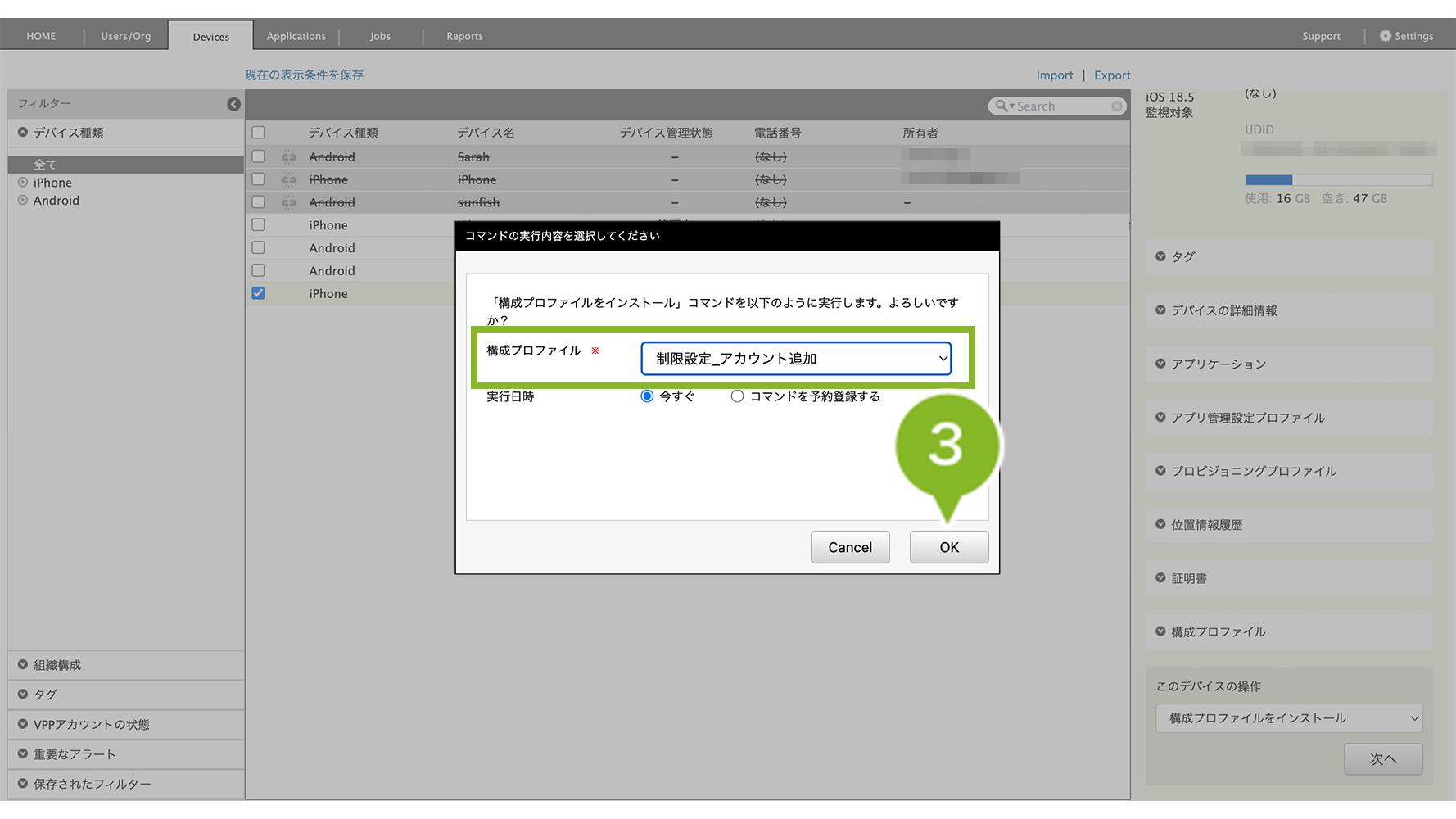Open the Reports tab
This screenshot has width=1456, height=819.
[x=464, y=36]
